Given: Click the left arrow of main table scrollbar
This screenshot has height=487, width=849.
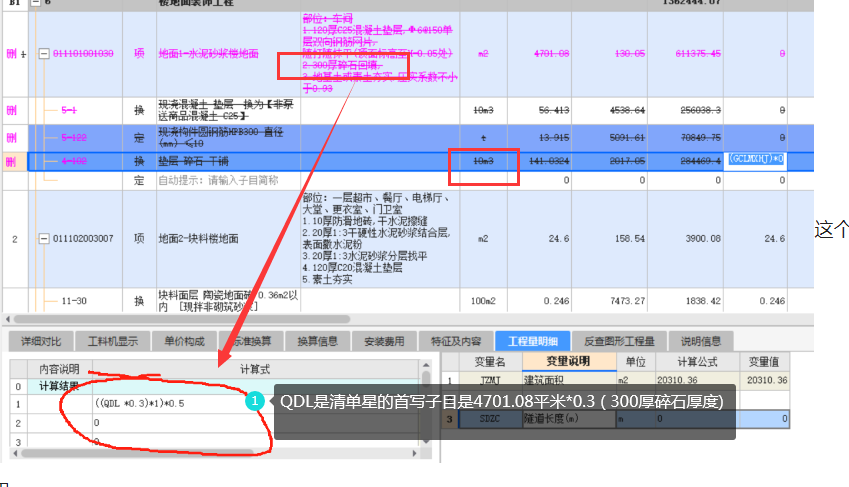Looking at the screenshot, I should 8,319.
